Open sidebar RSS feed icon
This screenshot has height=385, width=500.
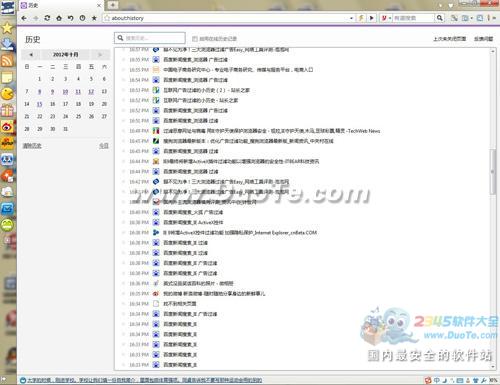7,61
